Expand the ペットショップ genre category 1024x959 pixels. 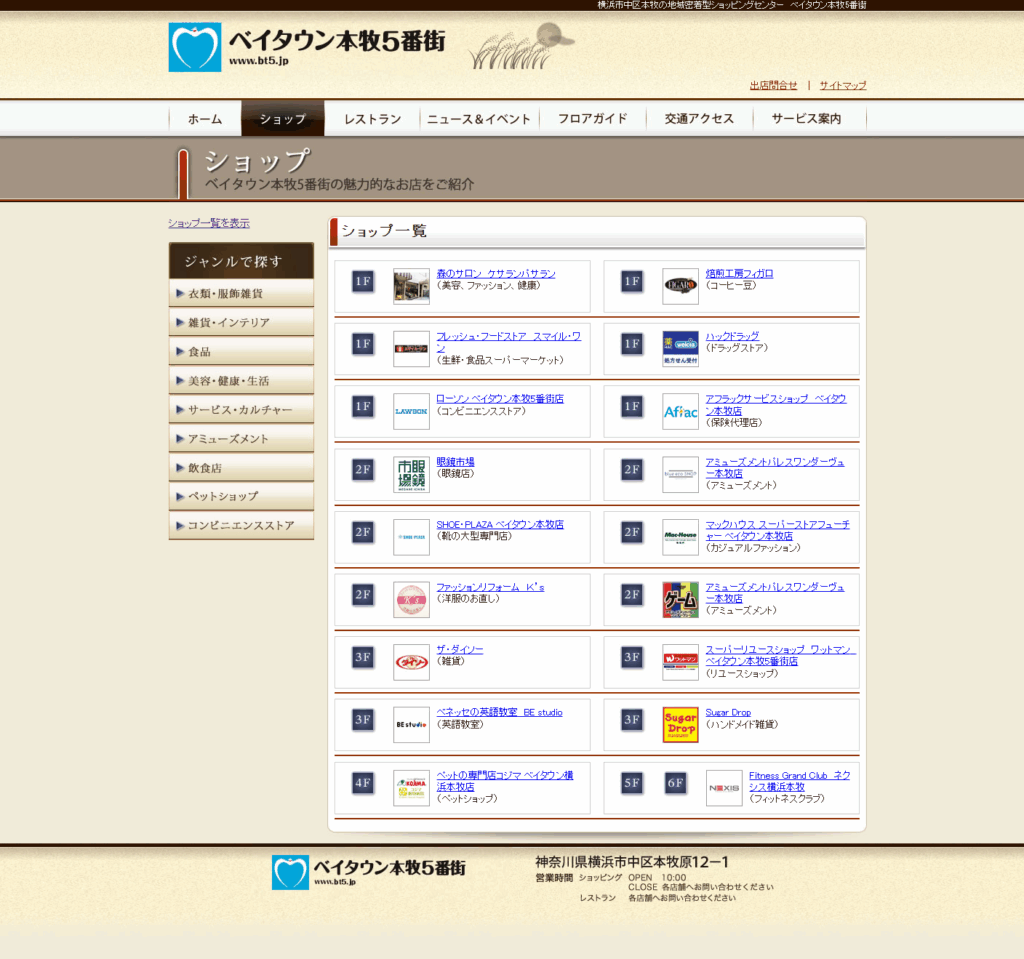coord(241,496)
